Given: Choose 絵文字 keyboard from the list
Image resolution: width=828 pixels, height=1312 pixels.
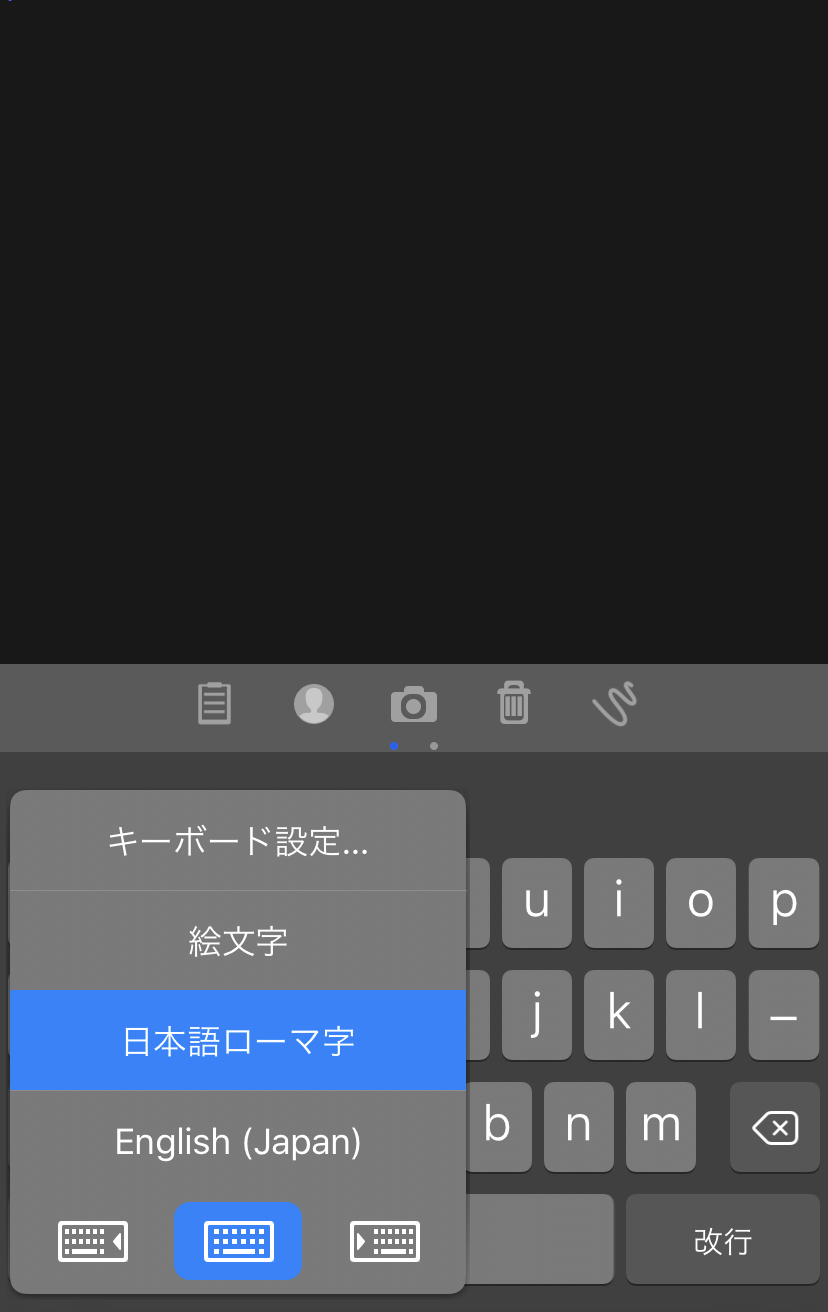Looking at the screenshot, I should pyautogui.click(x=238, y=941).
